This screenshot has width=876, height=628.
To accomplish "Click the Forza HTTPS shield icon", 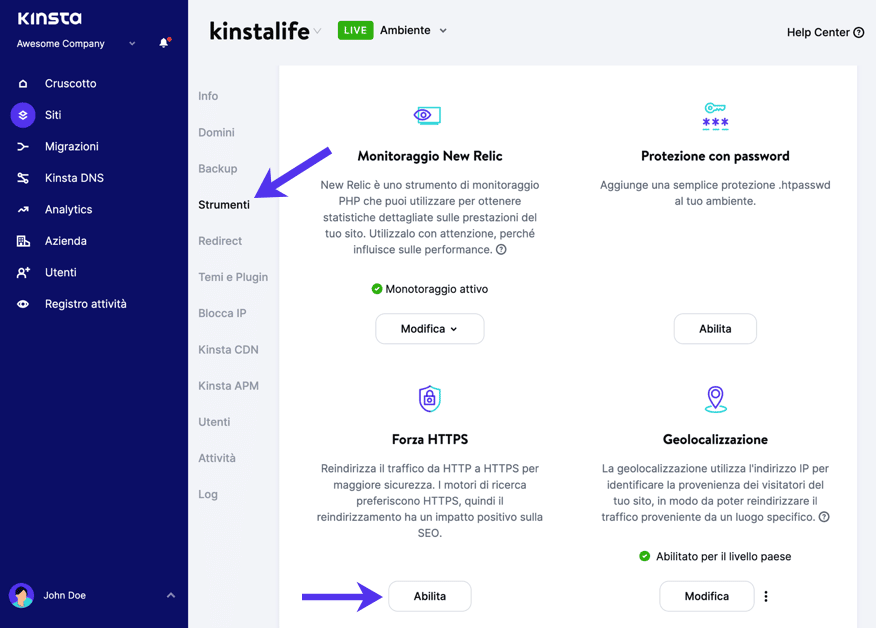I will tap(429, 398).
